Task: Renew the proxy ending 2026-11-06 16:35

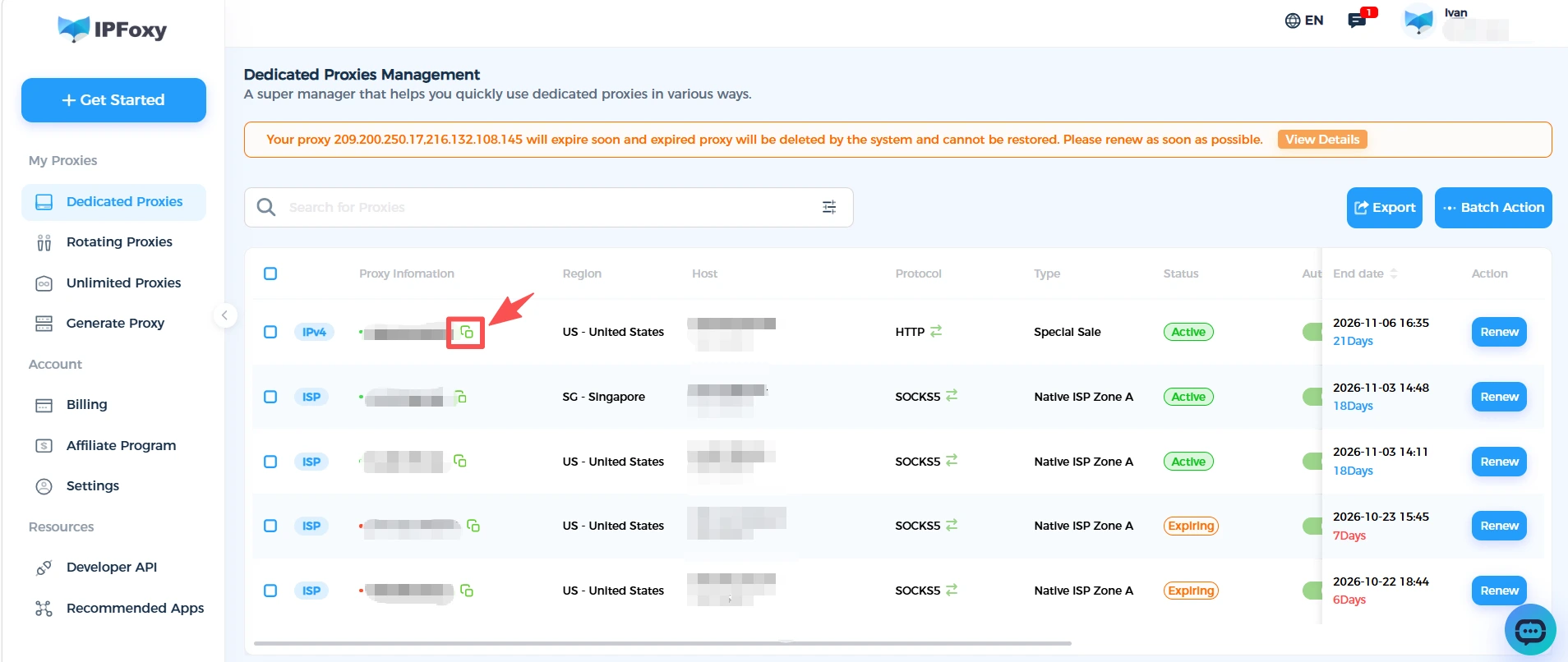Action: tap(1499, 332)
